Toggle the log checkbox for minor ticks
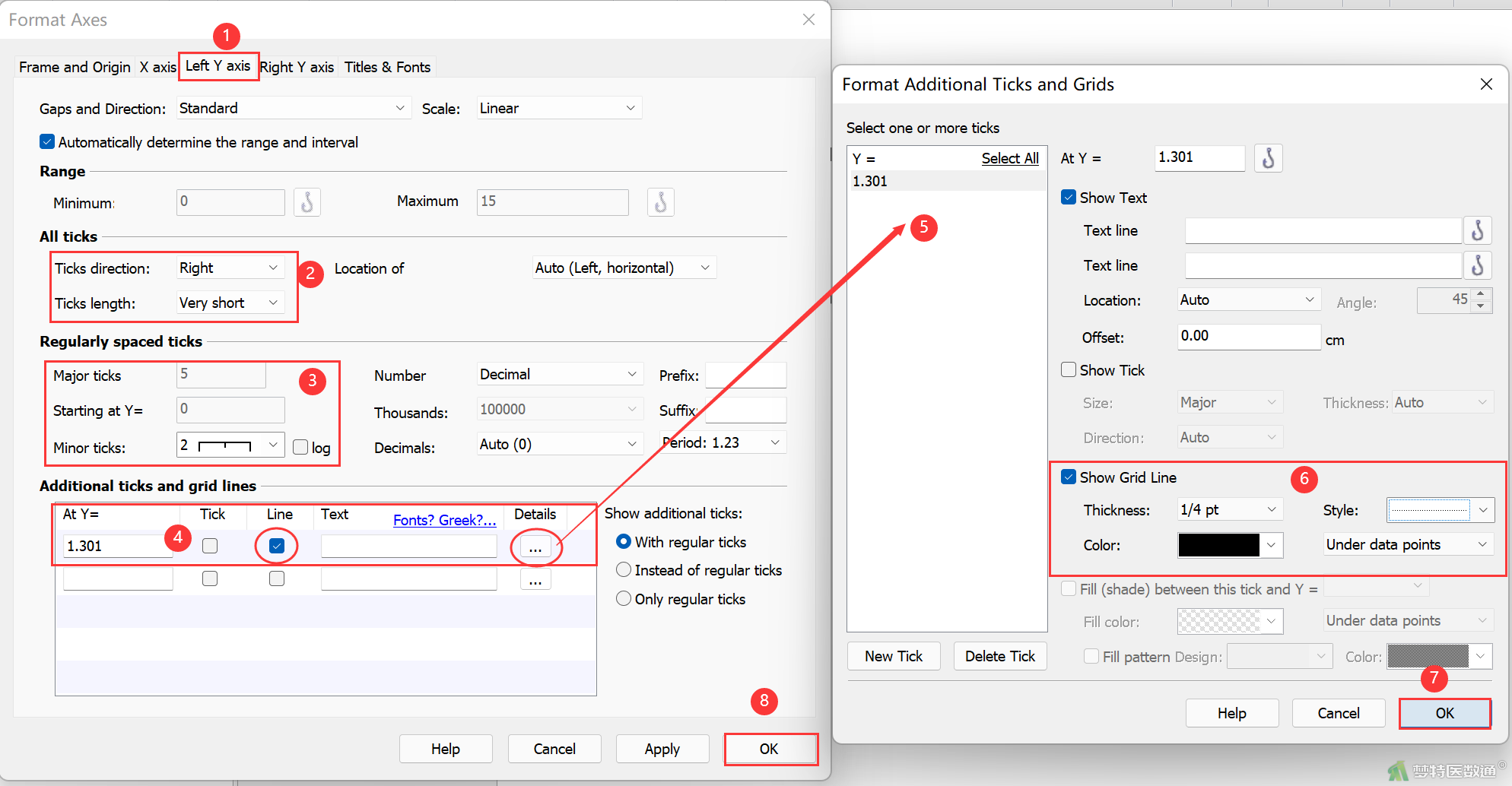 (x=300, y=447)
